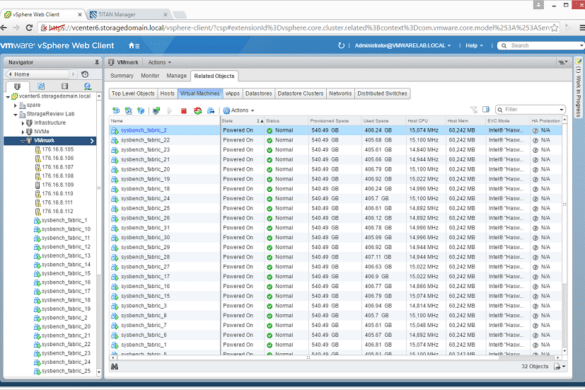Screen dimensions: 585x390
Task: Click inside the Filter input field
Action: (x=531, y=109)
